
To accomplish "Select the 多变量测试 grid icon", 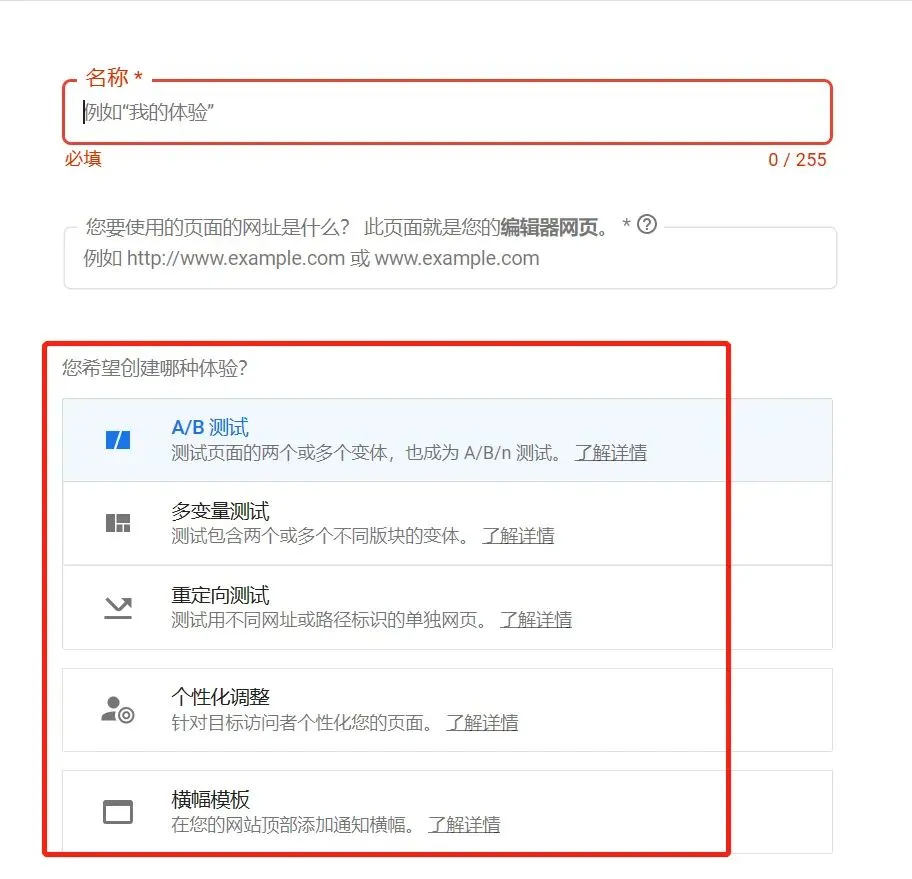I will 118,523.
